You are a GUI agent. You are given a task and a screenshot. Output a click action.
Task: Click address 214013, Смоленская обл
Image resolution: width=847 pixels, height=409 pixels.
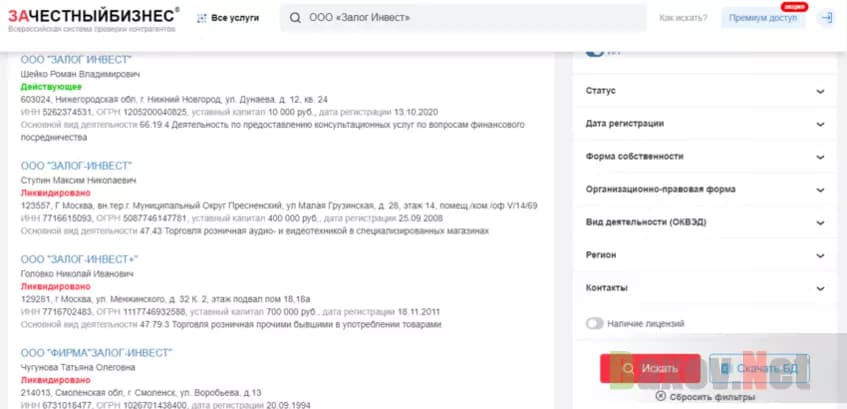[141, 393]
